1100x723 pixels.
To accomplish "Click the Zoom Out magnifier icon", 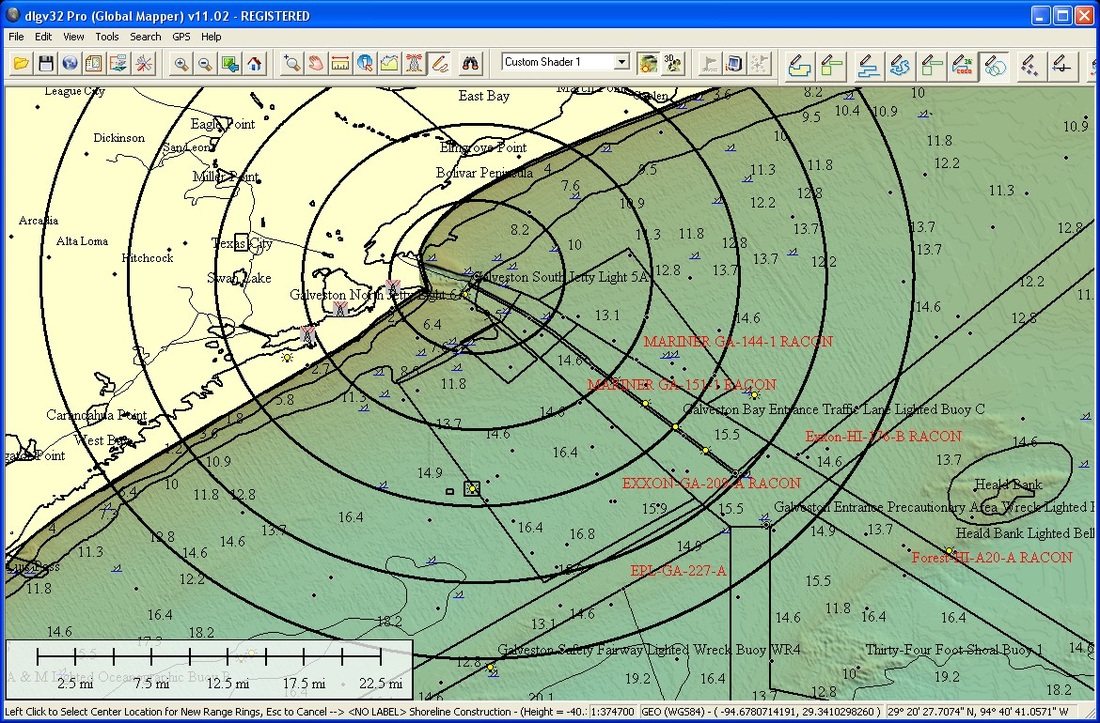I will pyautogui.click(x=205, y=64).
